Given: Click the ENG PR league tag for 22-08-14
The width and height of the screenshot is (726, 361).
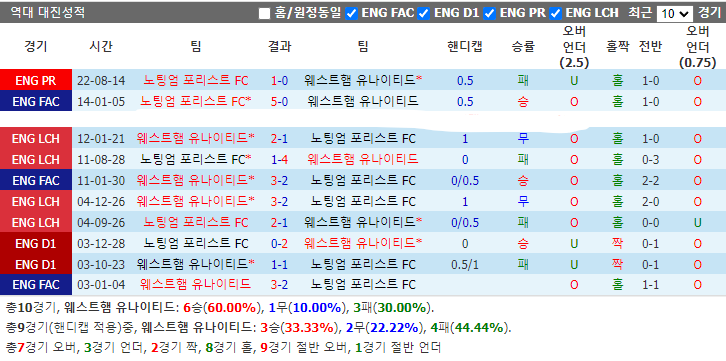Looking at the screenshot, I should (36, 81).
